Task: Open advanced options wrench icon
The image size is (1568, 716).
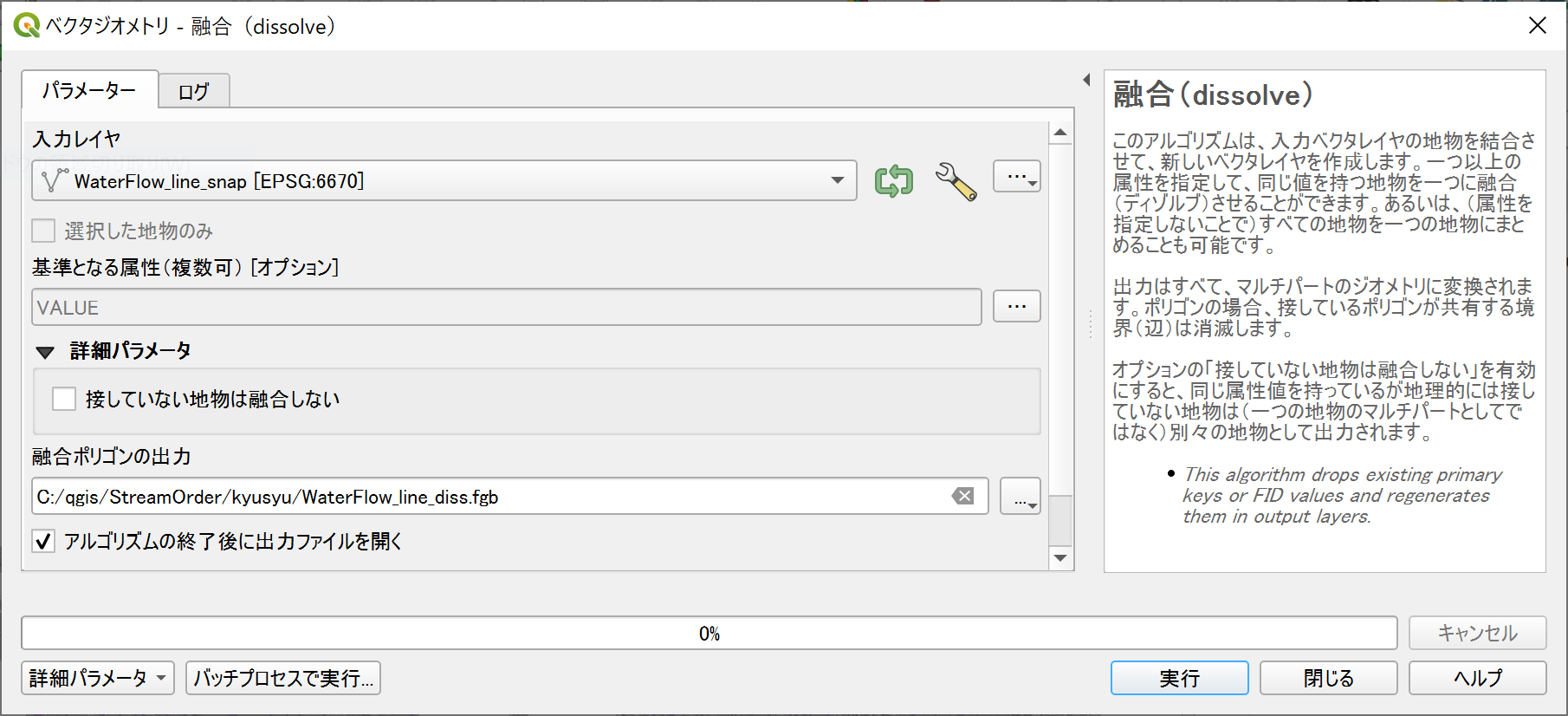Action: (x=956, y=181)
